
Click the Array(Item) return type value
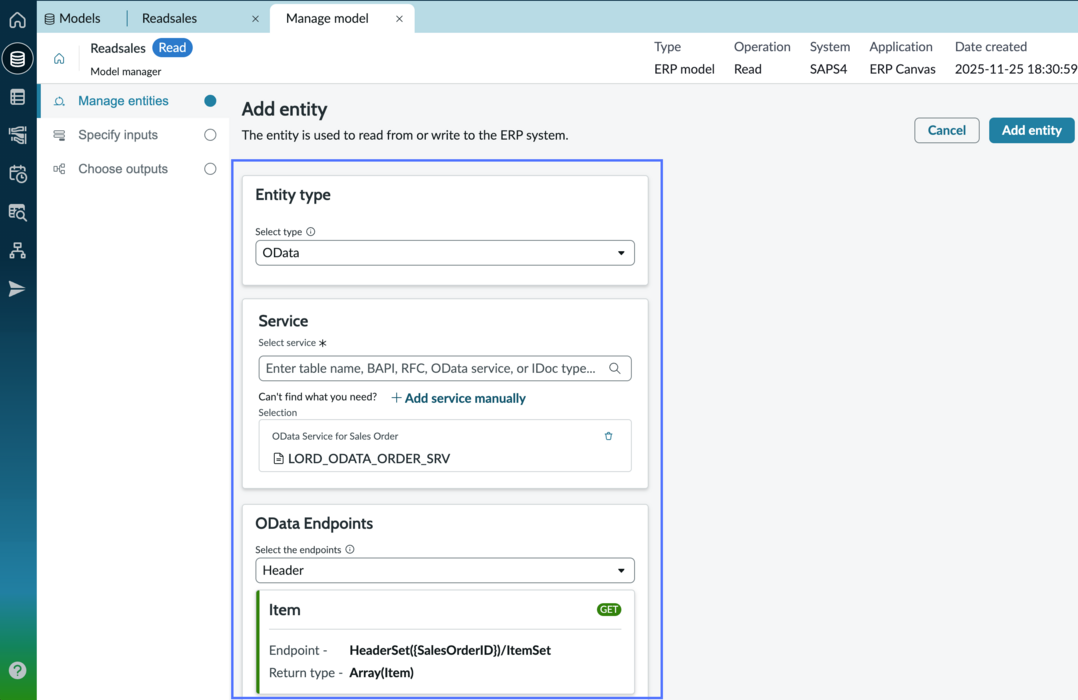tap(382, 673)
